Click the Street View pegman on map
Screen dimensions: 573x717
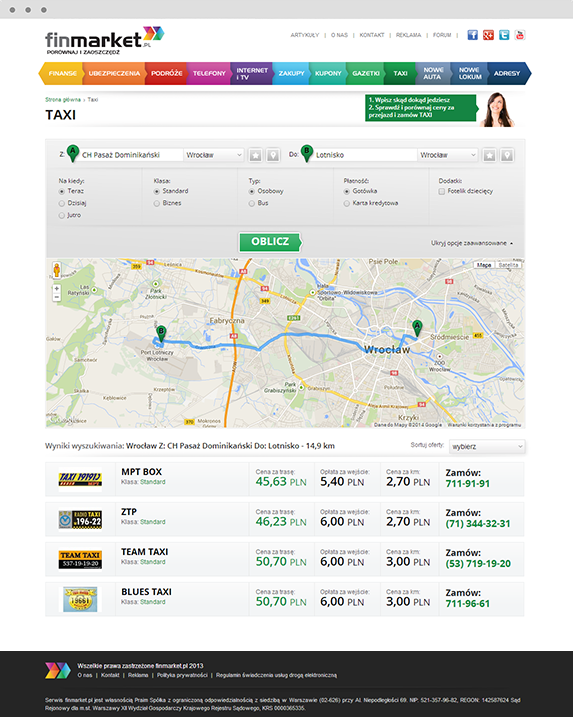pos(57,270)
